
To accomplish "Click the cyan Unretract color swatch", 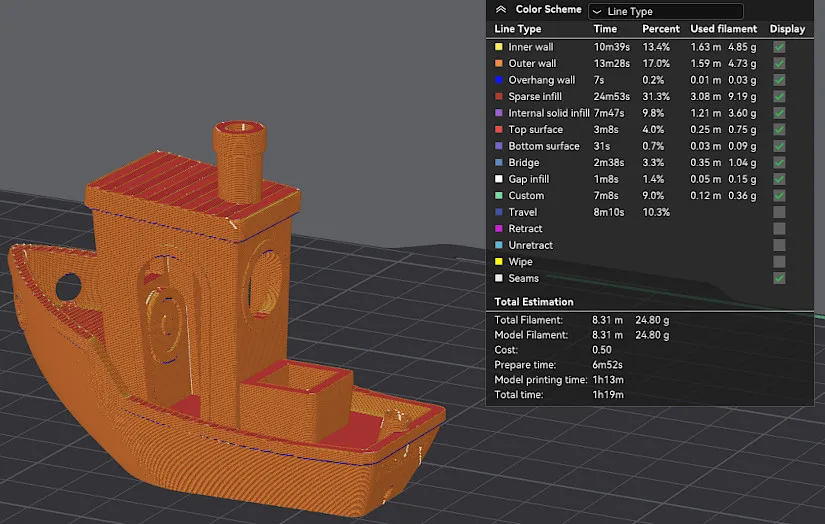I will [499, 245].
